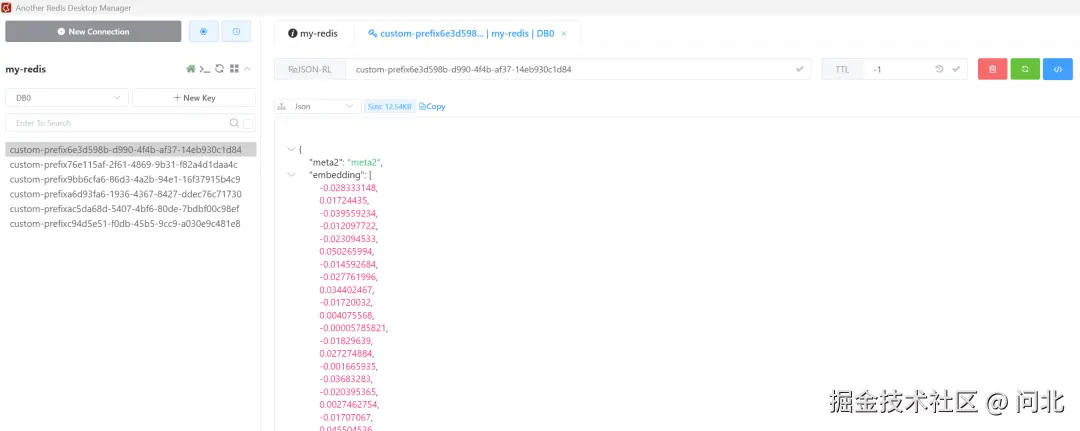Click the value -0.00005785821
The image size is (1080, 431).
[x=353, y=328]
